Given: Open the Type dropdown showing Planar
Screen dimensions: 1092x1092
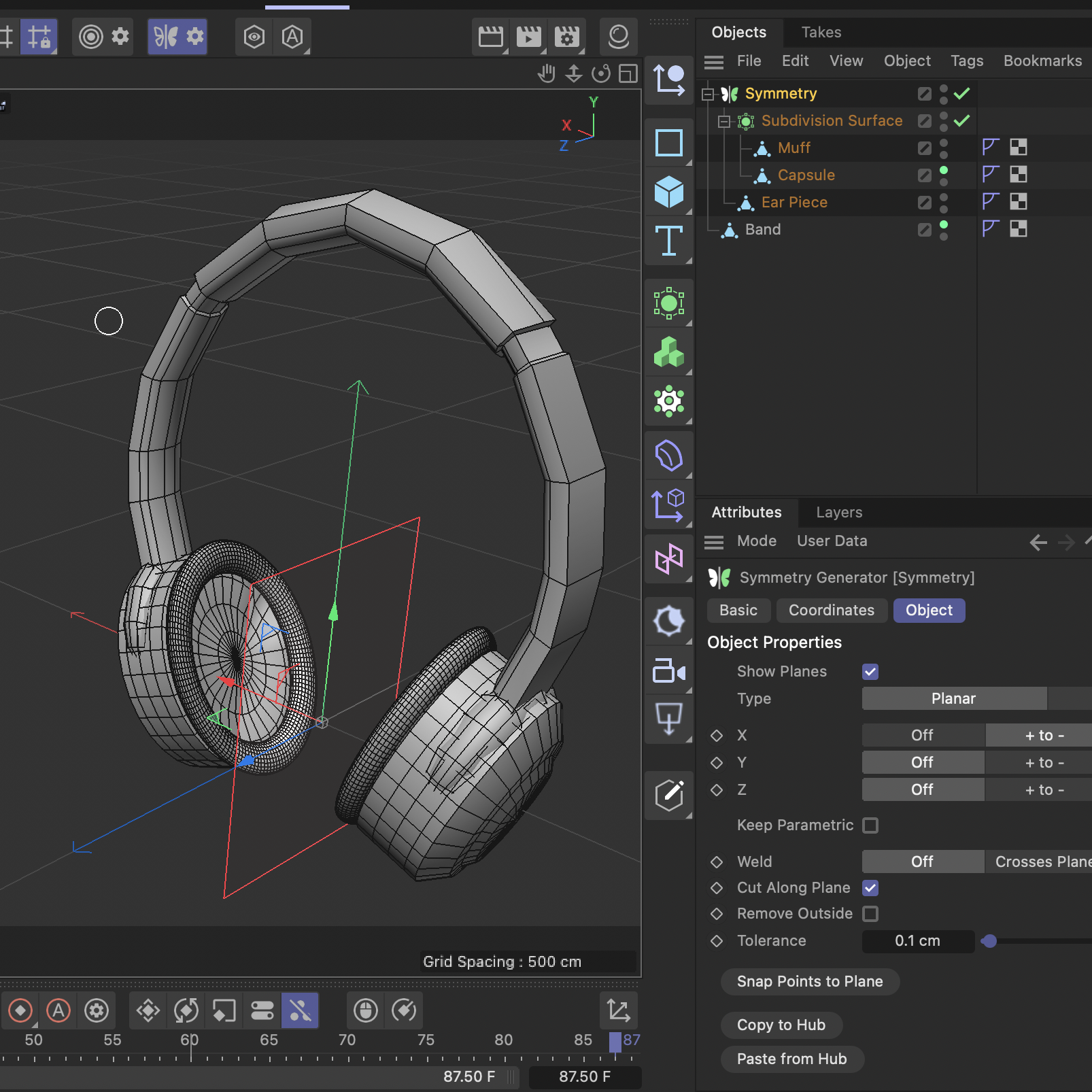Looking at the screenshot, I should pyautogui.click(x=953, y=698).
